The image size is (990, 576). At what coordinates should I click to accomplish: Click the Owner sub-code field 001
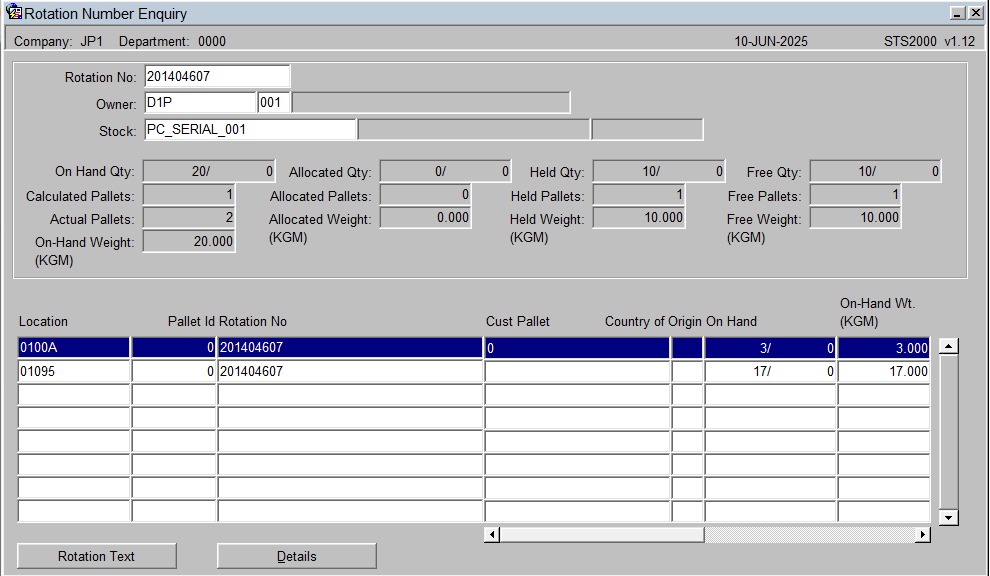click(274, 102)
